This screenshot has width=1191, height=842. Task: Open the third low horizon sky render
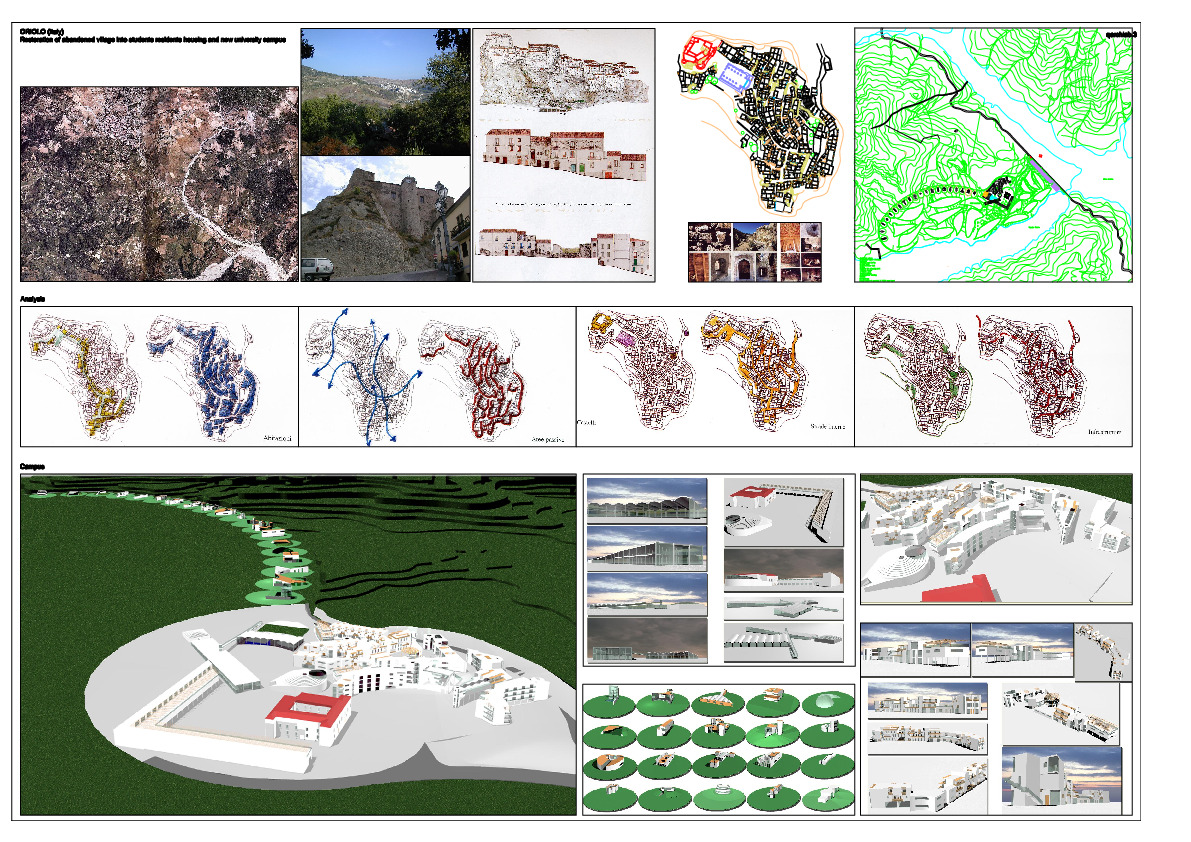click(647, 594)
